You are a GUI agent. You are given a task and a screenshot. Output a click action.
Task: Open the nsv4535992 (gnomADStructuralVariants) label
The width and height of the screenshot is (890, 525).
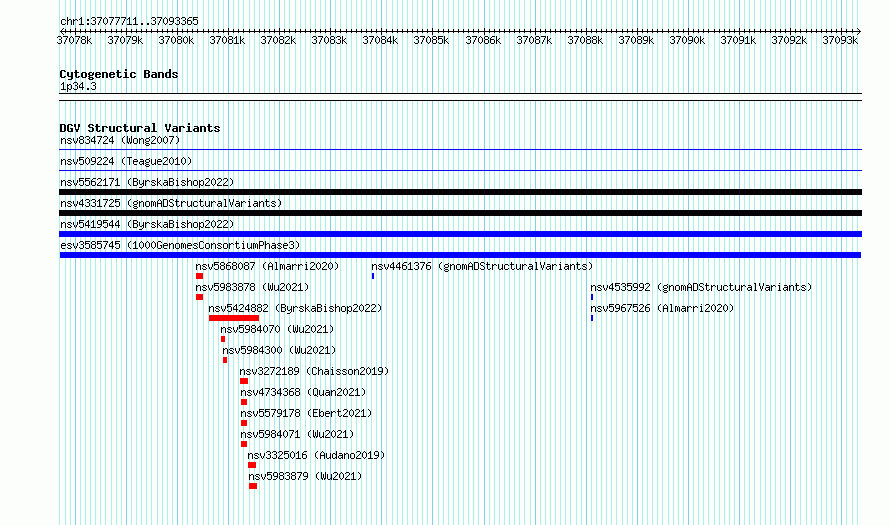click(701, 287)
